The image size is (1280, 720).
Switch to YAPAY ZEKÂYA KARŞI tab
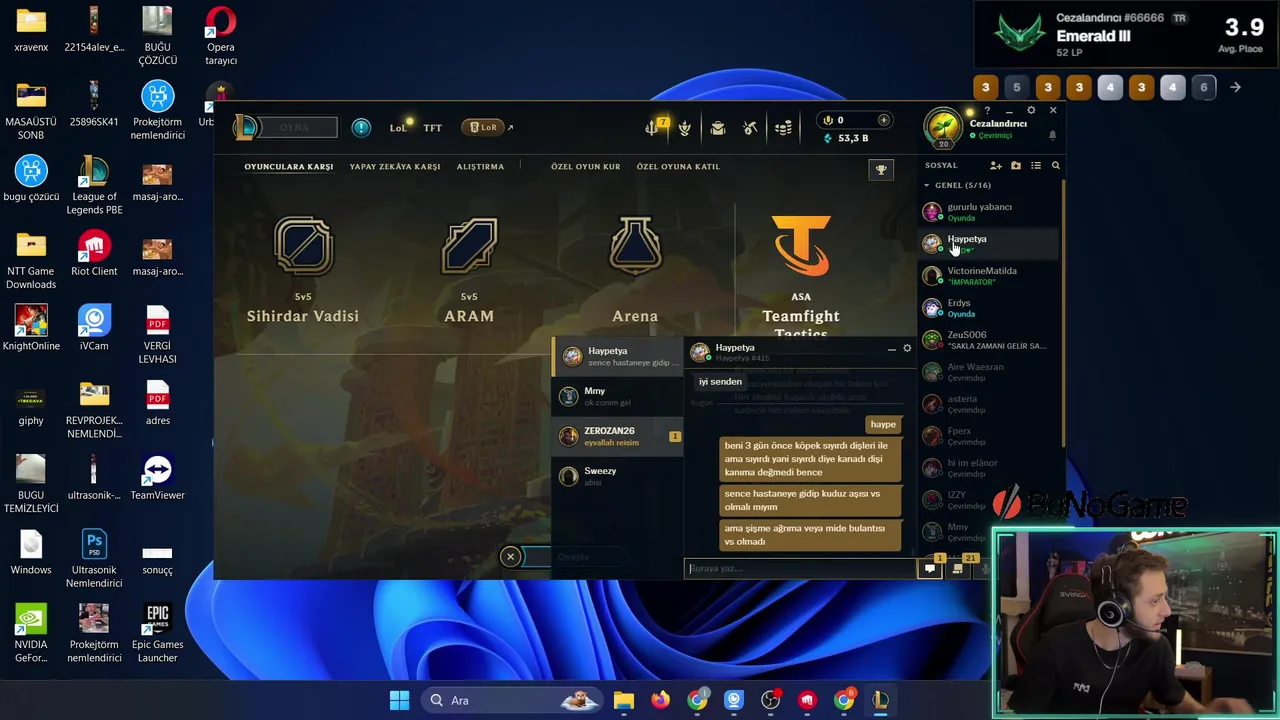(x=395, y=166)
